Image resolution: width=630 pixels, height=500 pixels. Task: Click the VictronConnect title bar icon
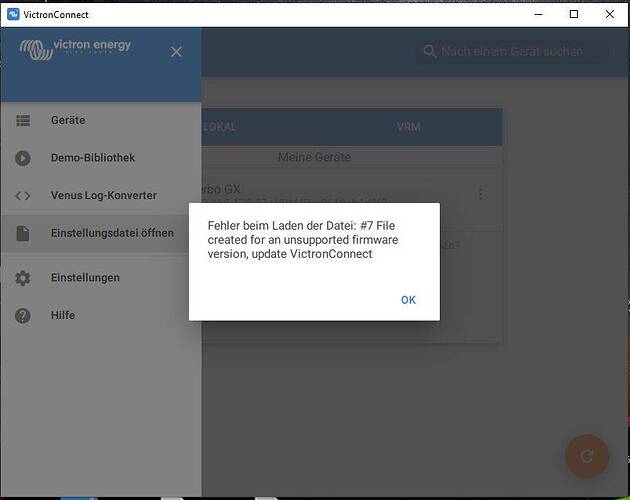[x=13, y=14]
